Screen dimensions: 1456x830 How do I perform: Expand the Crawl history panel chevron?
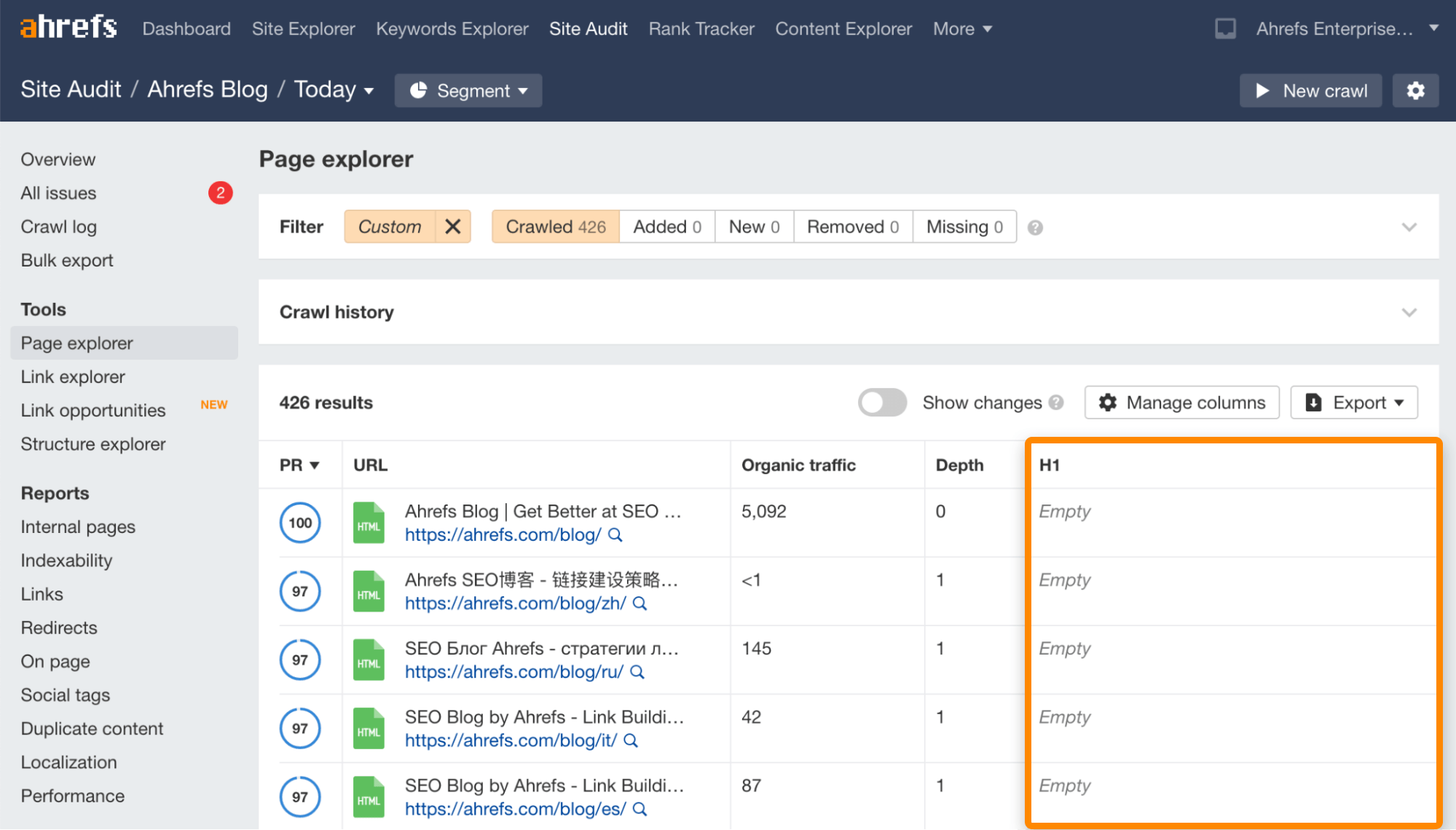coord(1409,312)
